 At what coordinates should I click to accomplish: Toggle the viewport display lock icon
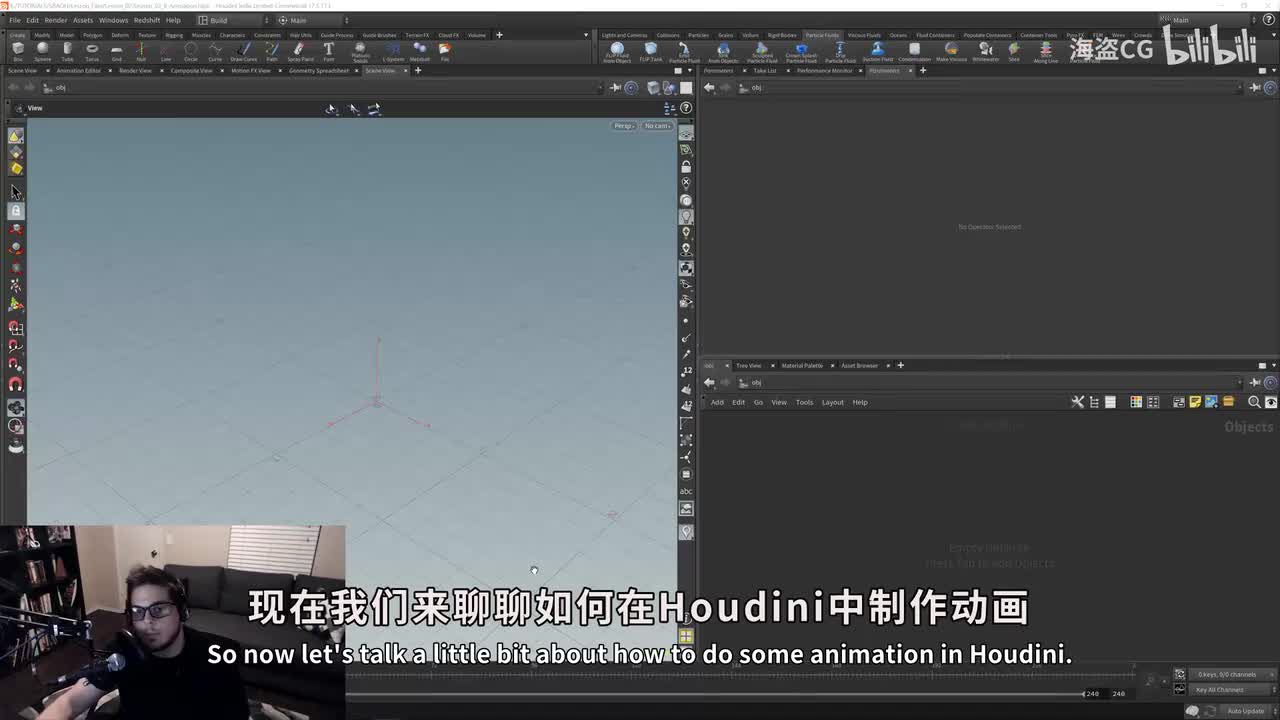coord(686,166)
